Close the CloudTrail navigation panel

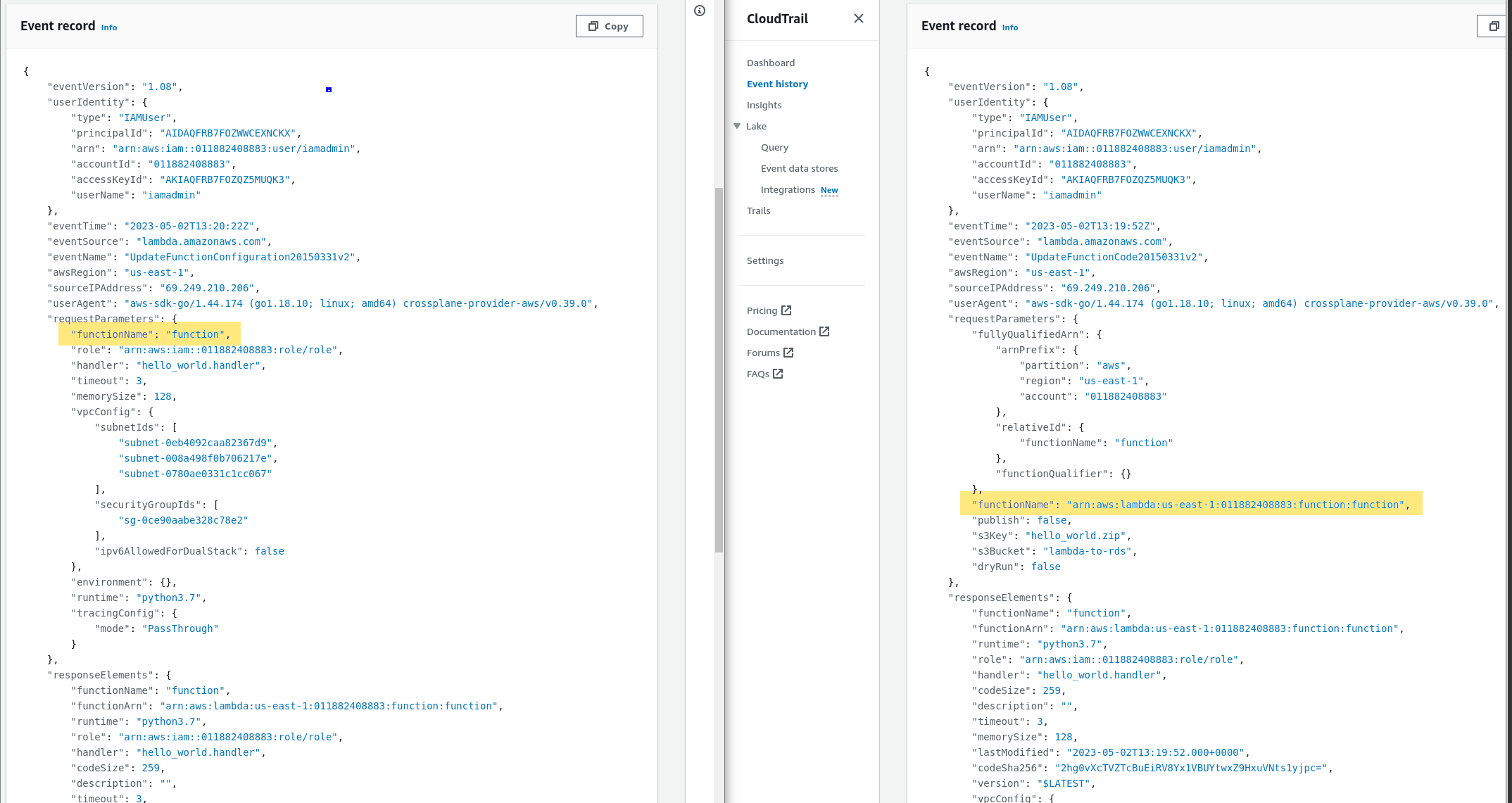(x=858, y=18)
